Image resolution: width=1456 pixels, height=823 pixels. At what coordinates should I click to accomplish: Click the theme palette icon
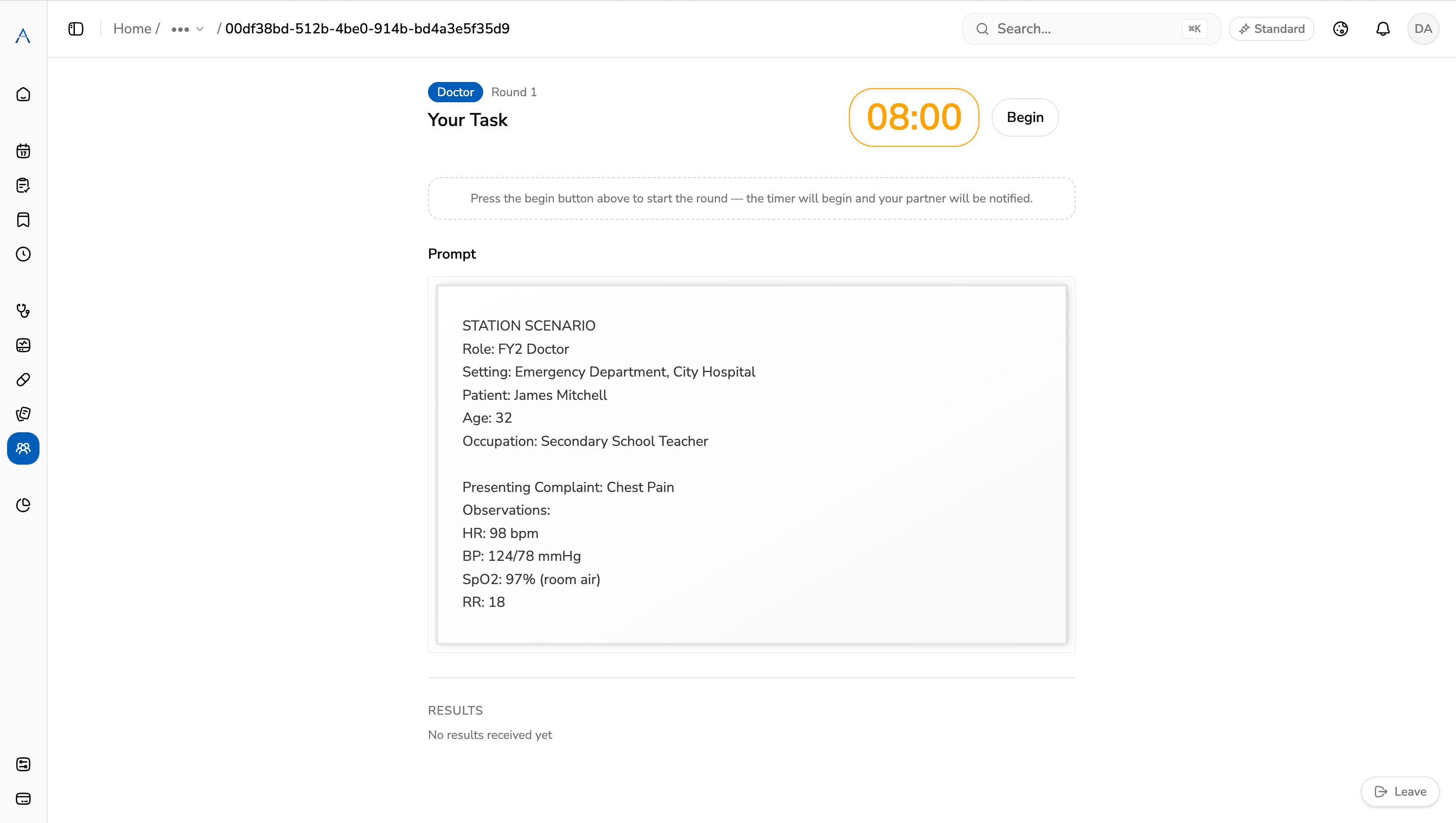(1341, 29)
